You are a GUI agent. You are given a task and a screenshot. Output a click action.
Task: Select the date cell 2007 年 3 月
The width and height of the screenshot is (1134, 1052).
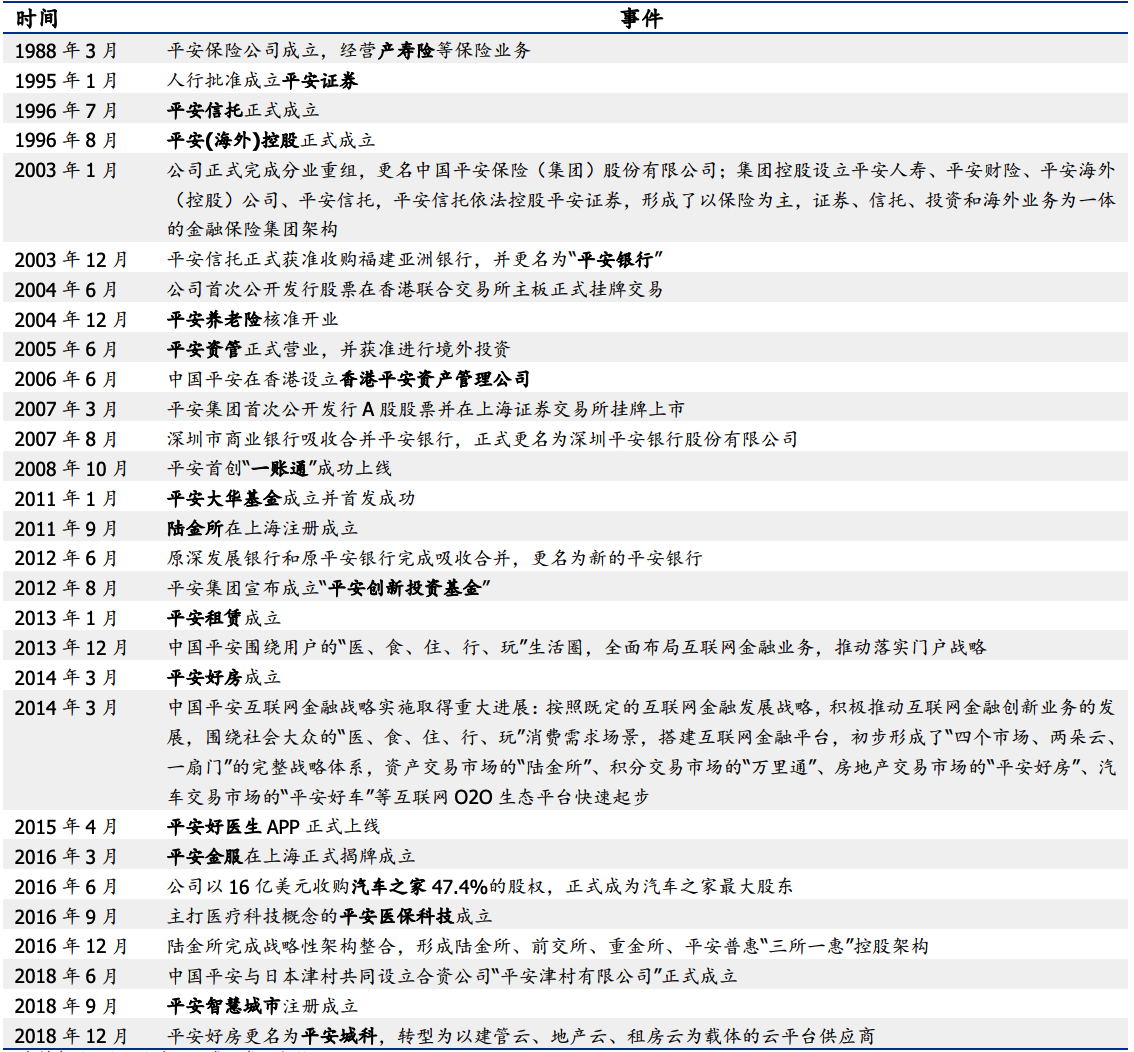point(66,409)
